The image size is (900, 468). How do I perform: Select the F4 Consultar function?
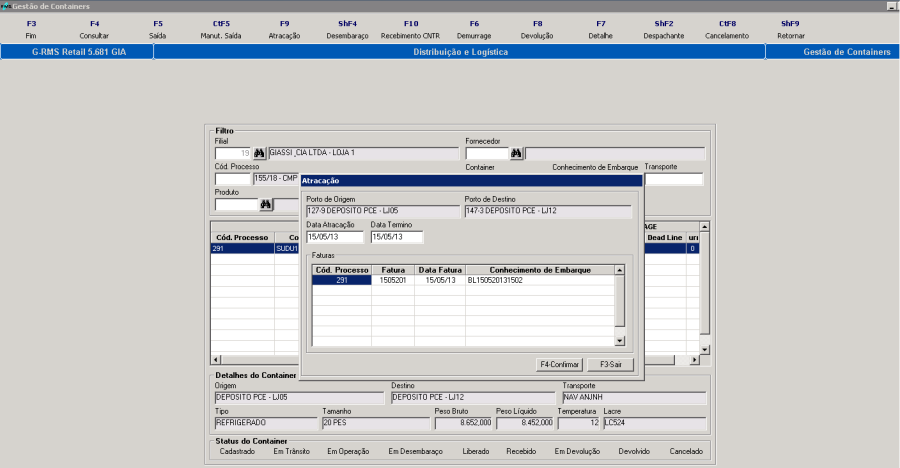point(94,29)
